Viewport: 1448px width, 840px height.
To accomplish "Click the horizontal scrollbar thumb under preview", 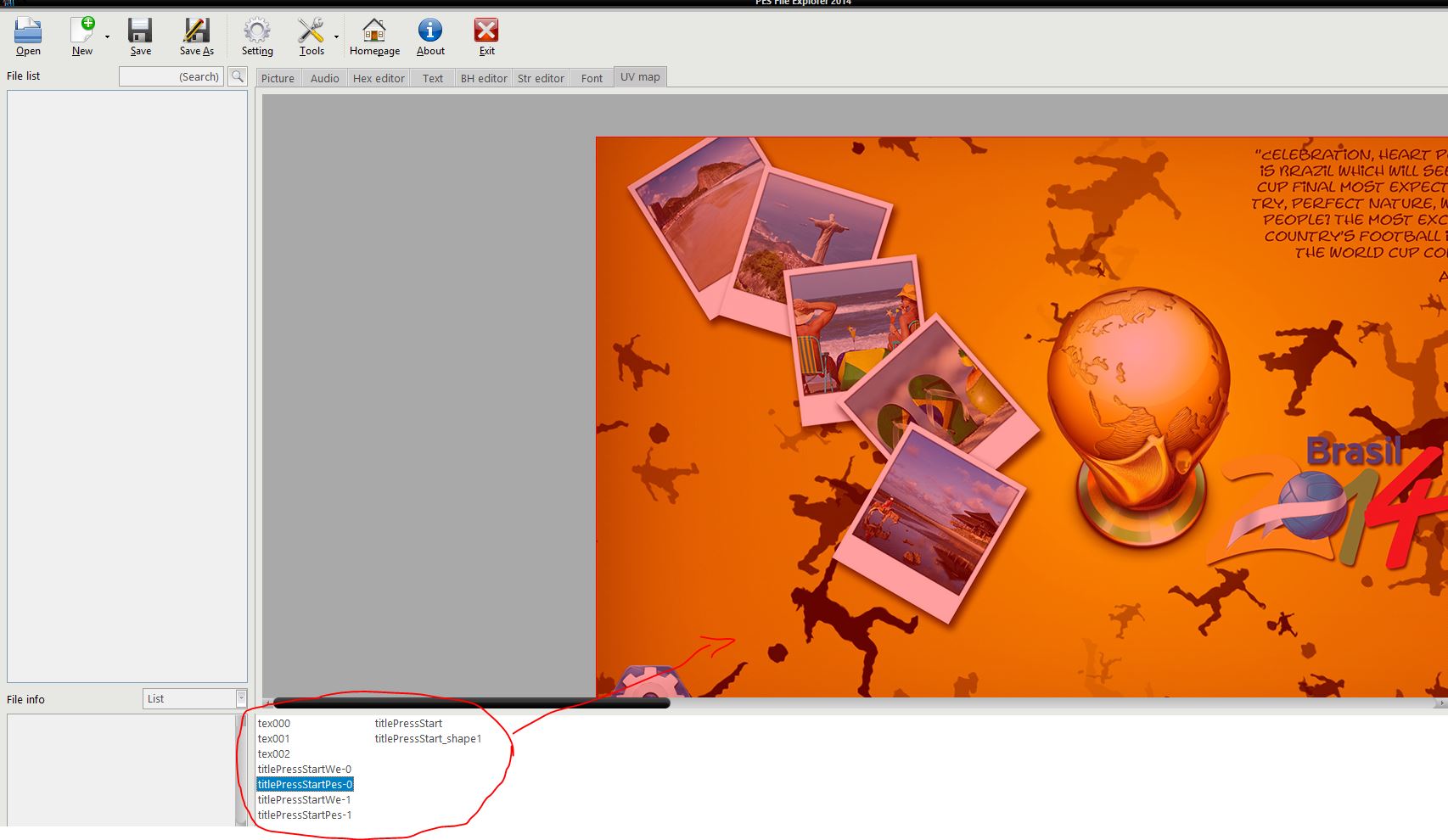I will [x=471, y=703].
